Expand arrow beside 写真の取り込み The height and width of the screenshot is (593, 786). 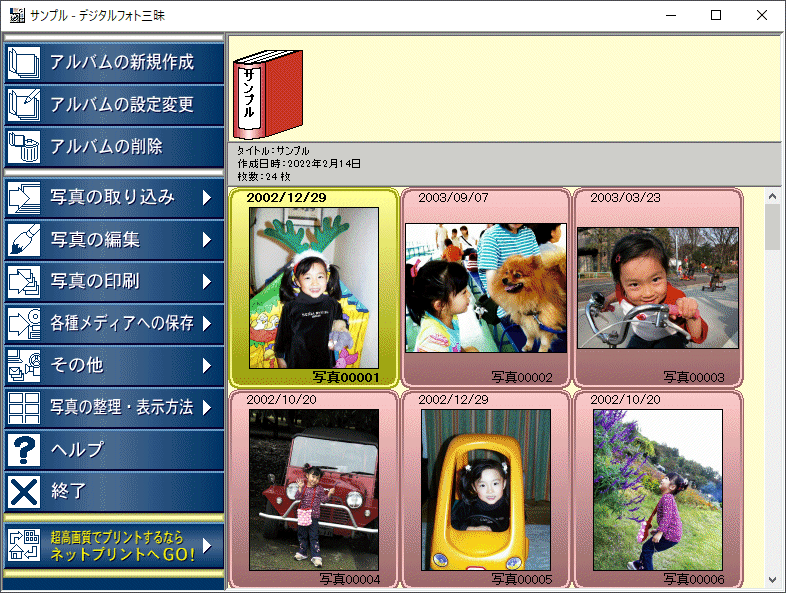(x=207, y=198)
